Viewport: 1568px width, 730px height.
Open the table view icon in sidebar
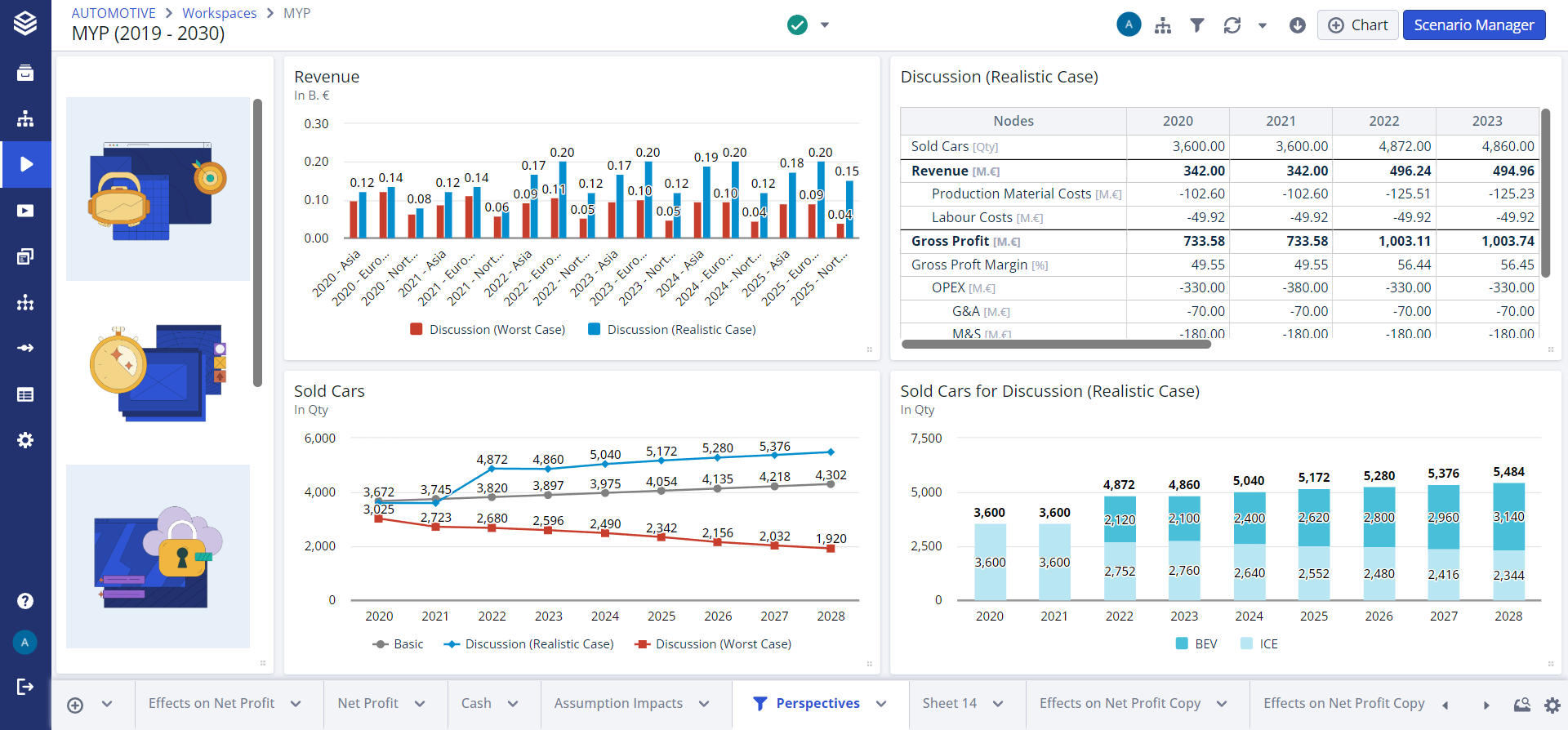25,394
